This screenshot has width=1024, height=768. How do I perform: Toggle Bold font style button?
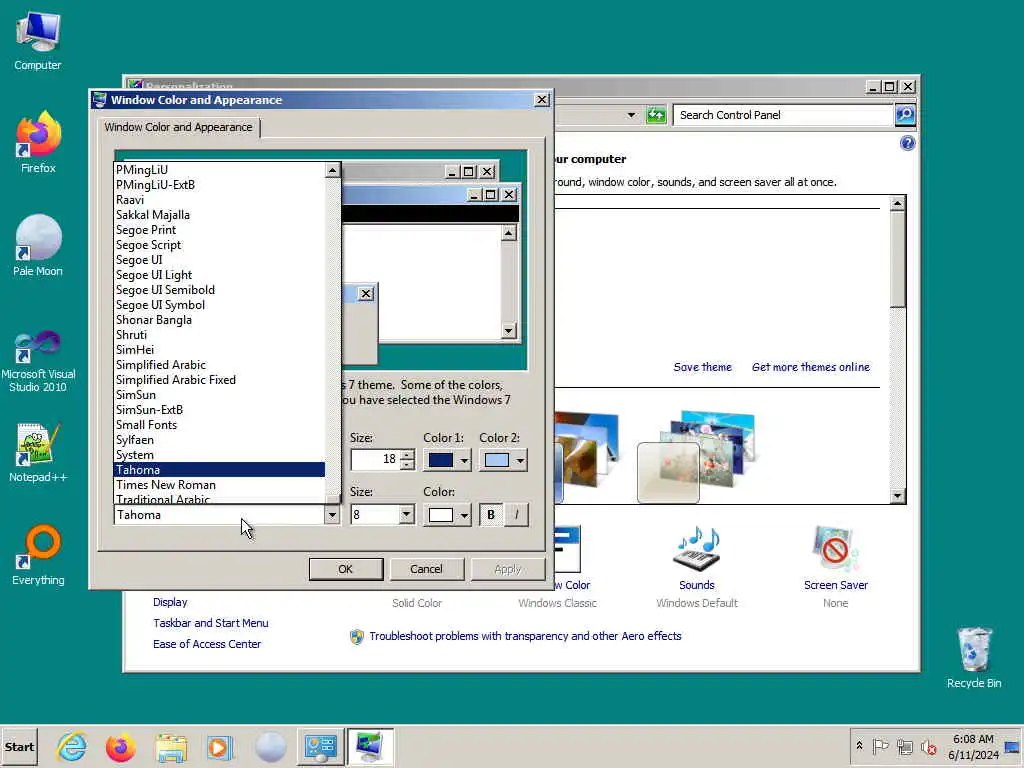pyautogui.click(x=491, y=515)
